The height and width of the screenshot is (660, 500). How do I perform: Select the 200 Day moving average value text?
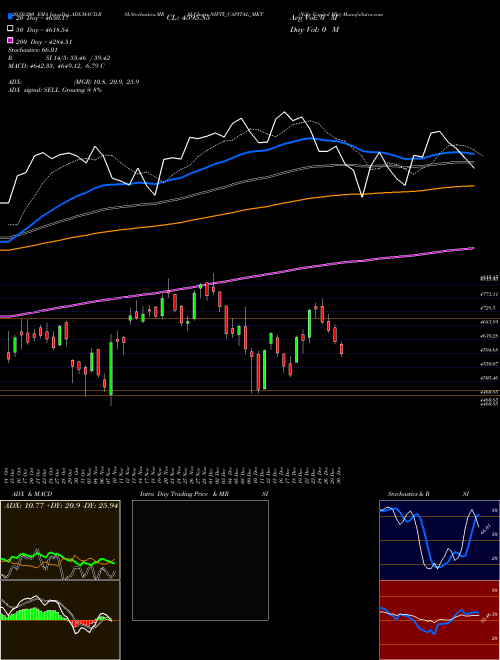pyautogui.click(x=44, y=42)
